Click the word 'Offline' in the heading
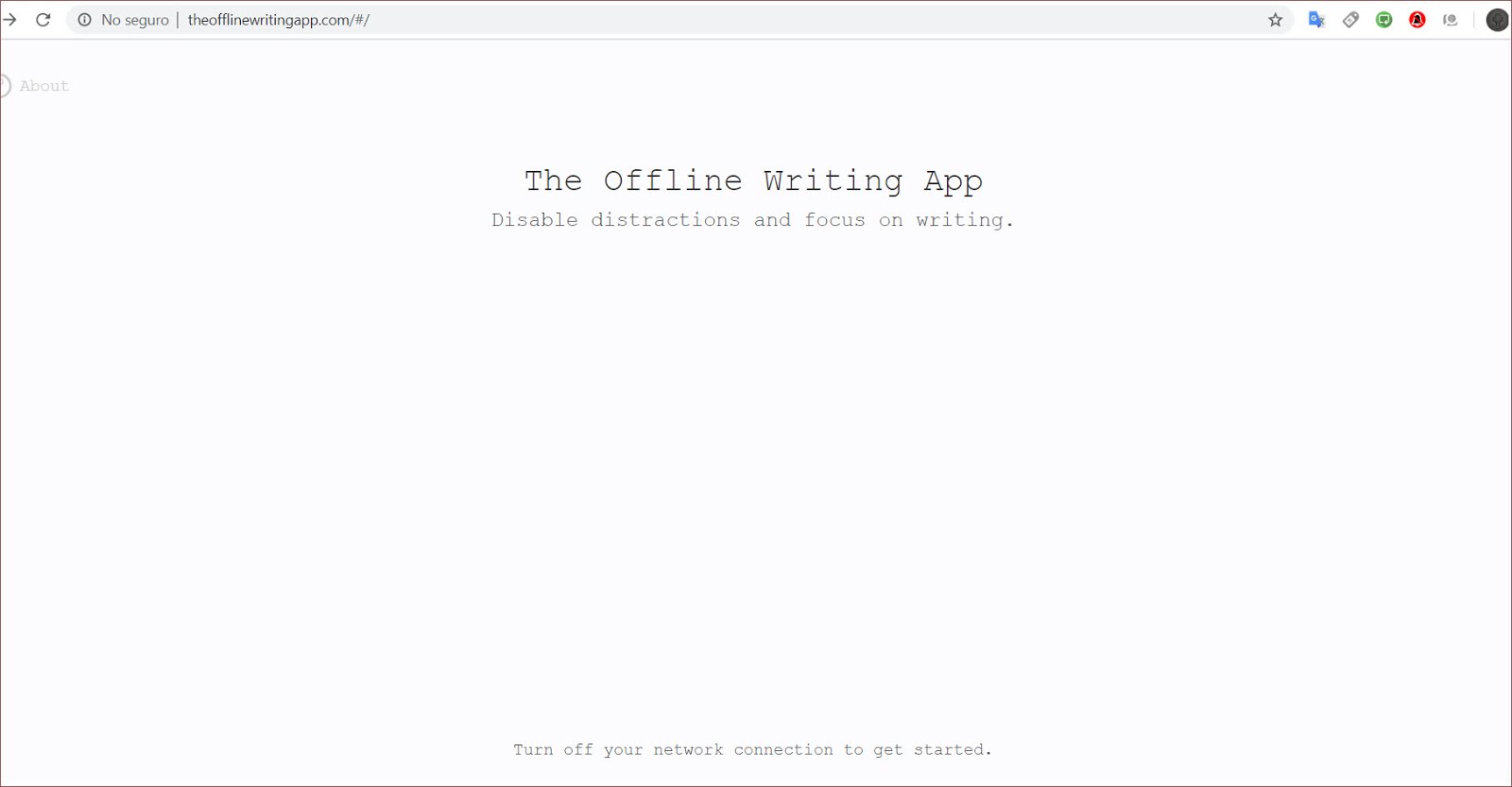The image size is (1512, 787). pyautogui.click(x=673, y=180)
